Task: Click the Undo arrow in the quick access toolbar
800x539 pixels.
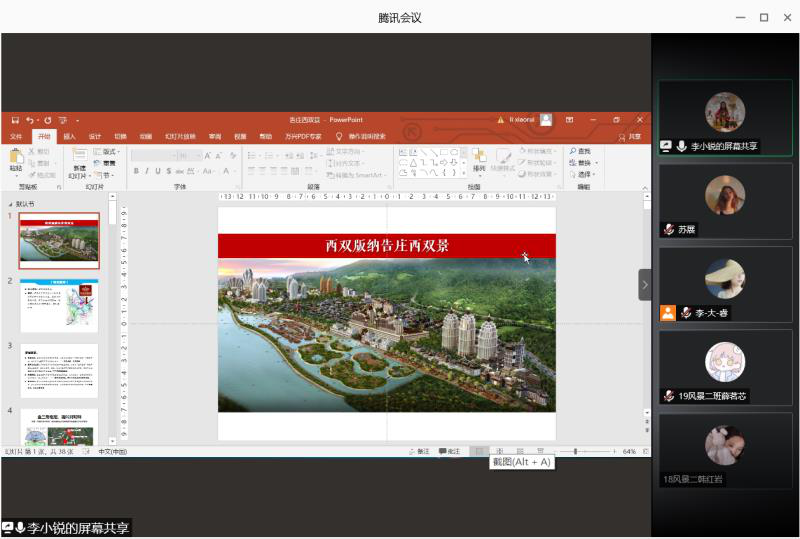Action: click(30, 120)
